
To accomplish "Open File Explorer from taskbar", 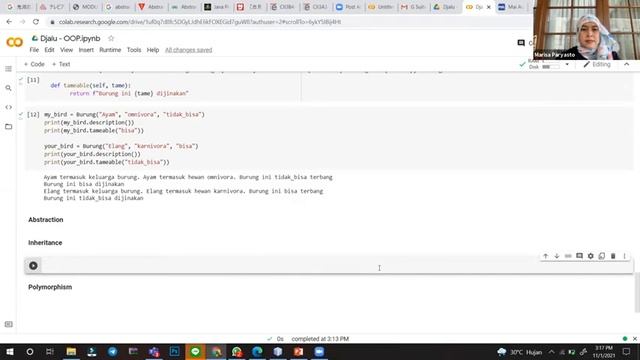I will tap(71, 351).
